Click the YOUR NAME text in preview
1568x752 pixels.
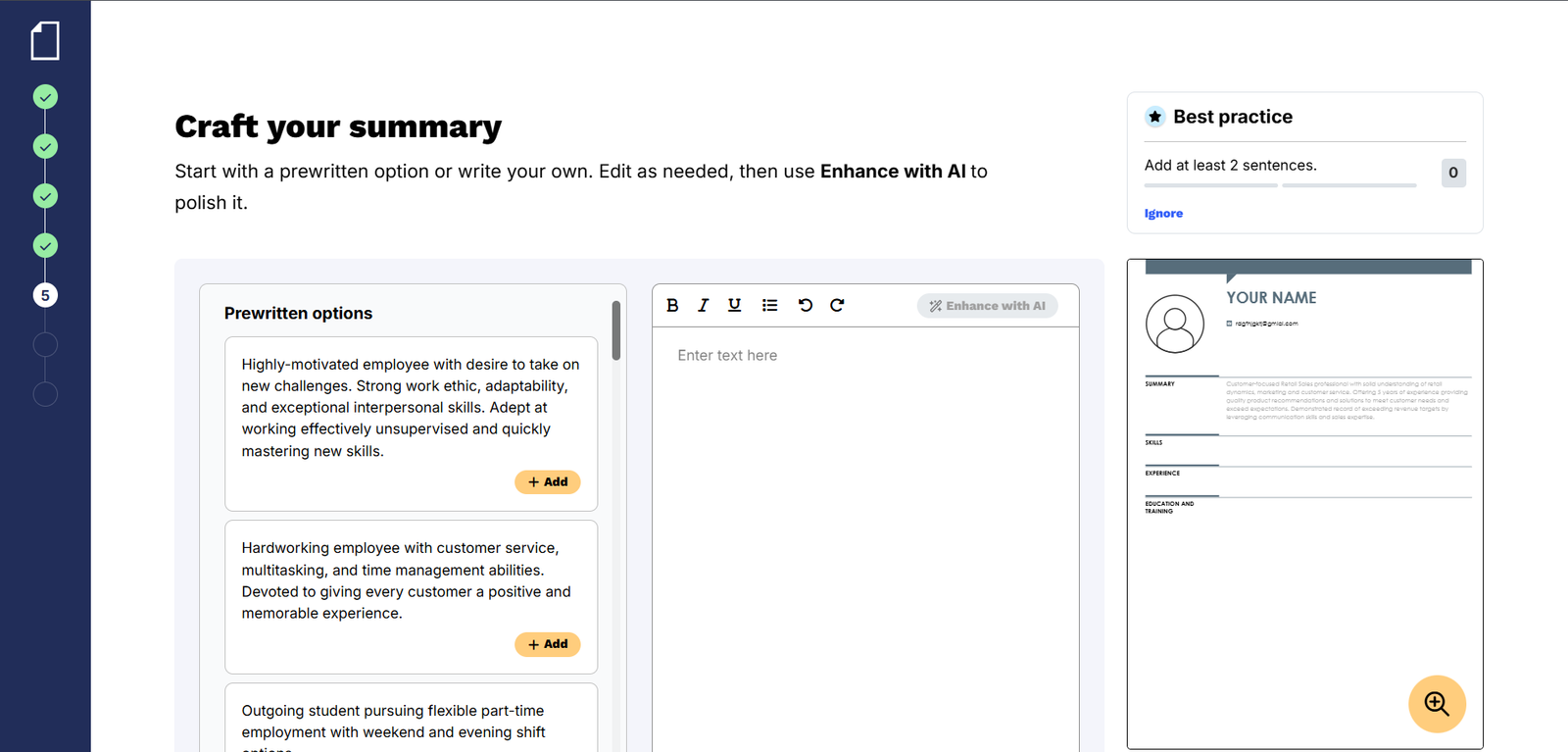click(x=1271, y=298)
